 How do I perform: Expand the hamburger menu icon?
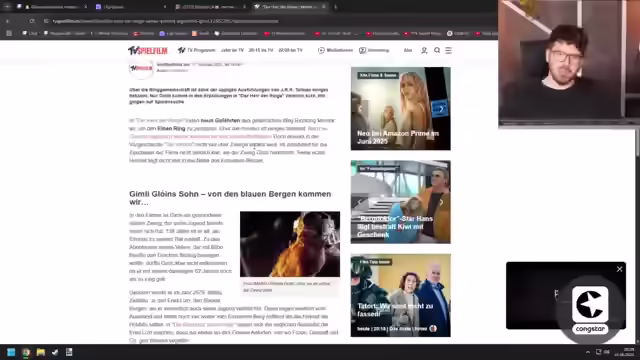(448, 50)
